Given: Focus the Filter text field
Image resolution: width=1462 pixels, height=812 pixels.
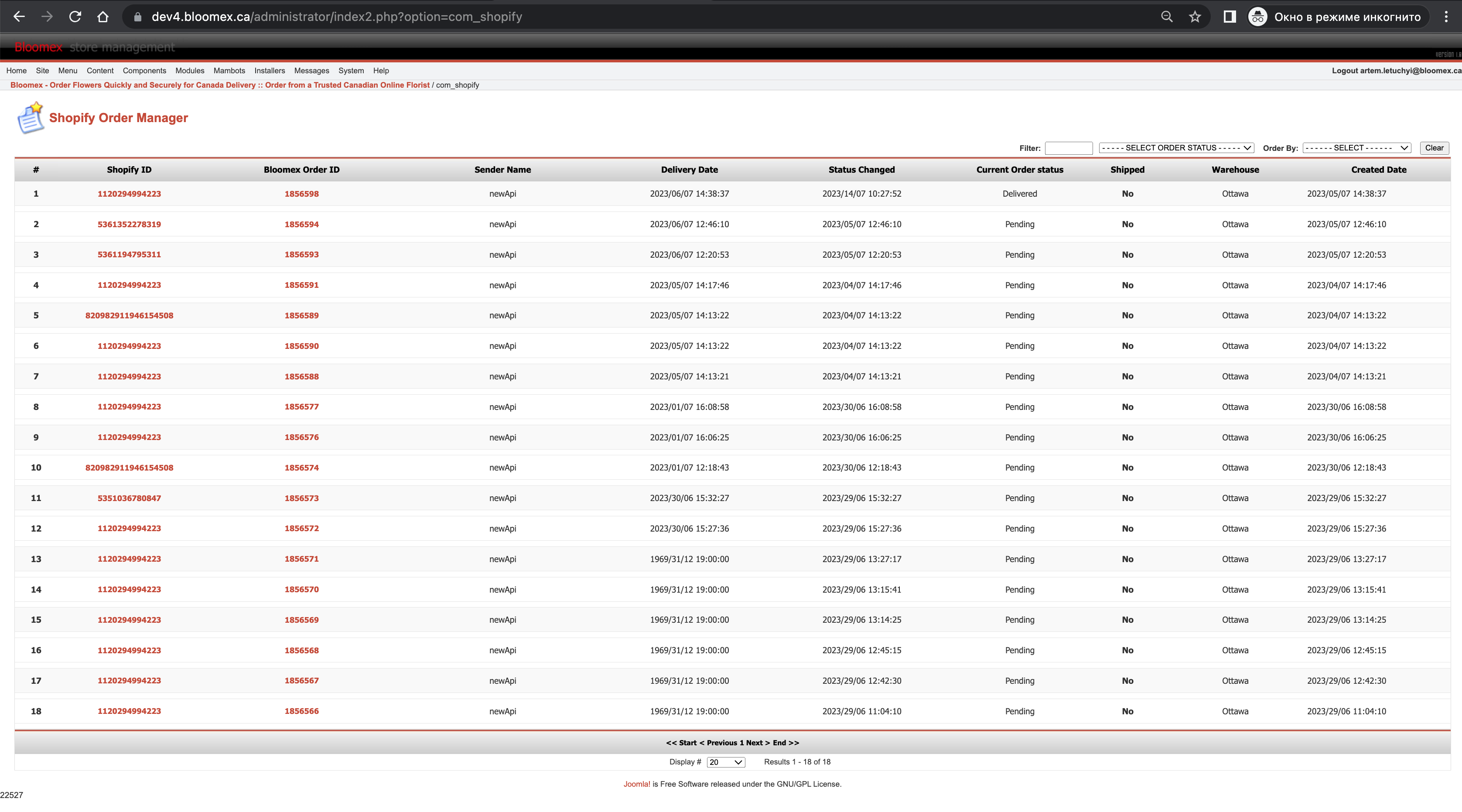Looking at the screenshot, I should (1069, 148).
